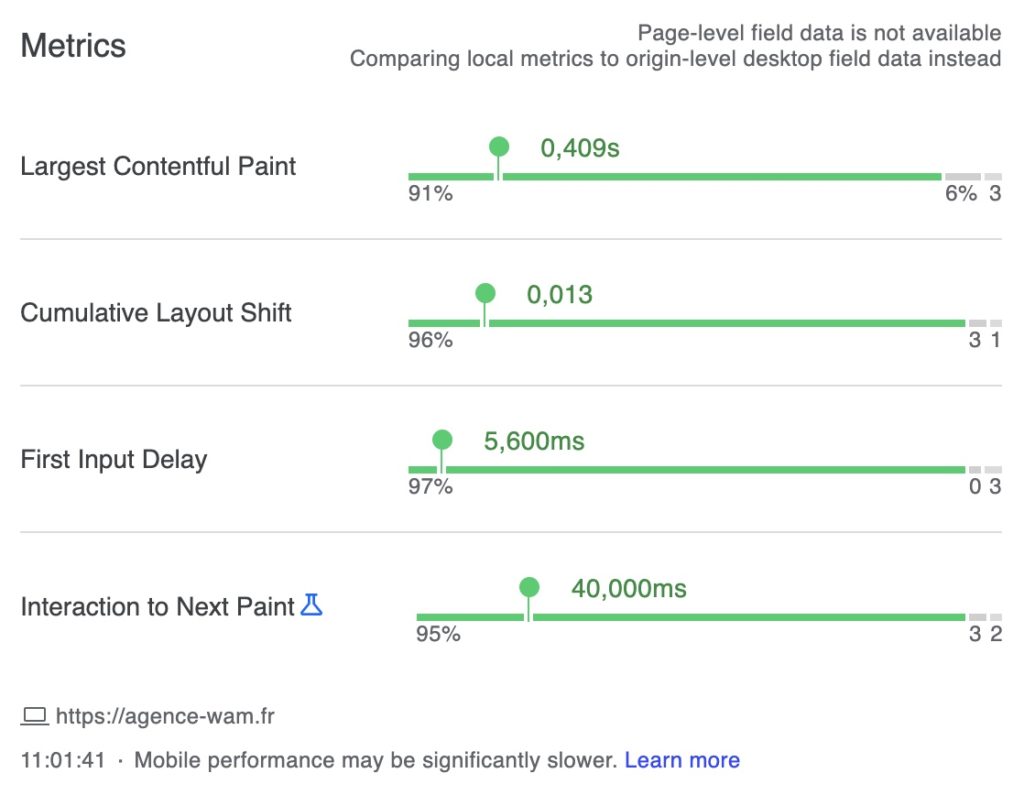Click the laptop device icon near the URL
1024x795 pixels.
click(35, 716)
